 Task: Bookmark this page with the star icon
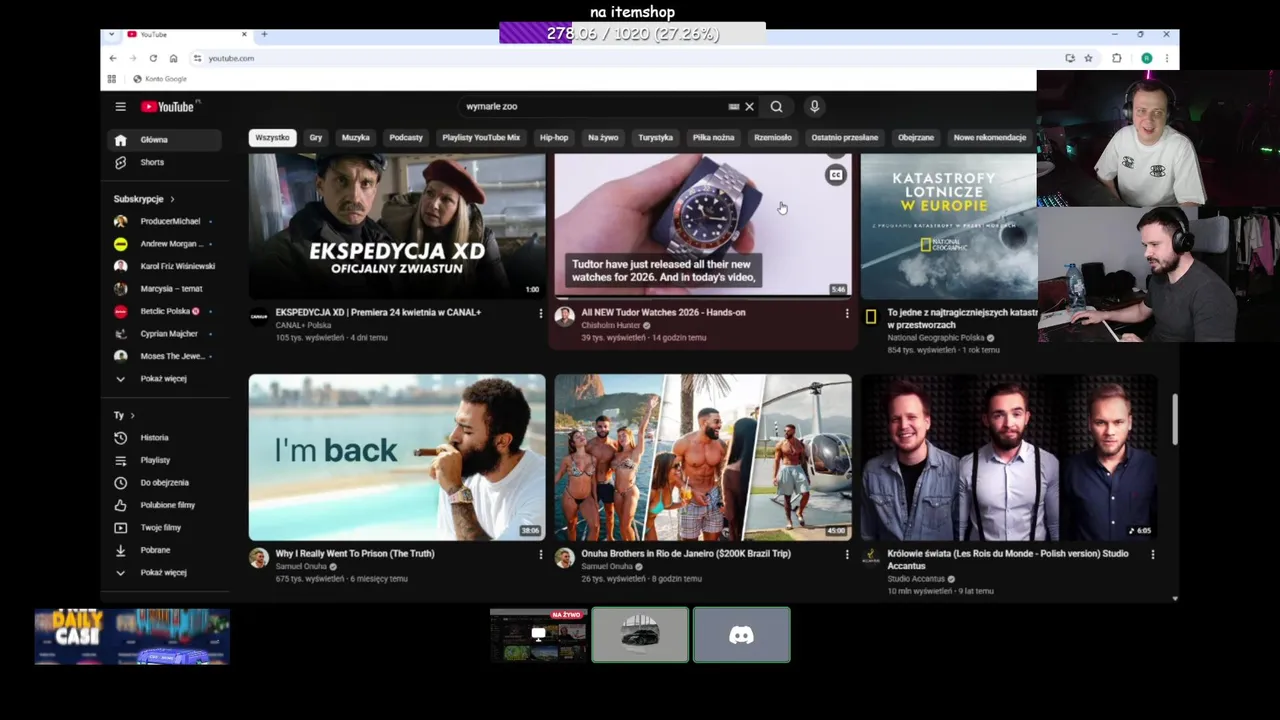click(x=1088, y=58)
